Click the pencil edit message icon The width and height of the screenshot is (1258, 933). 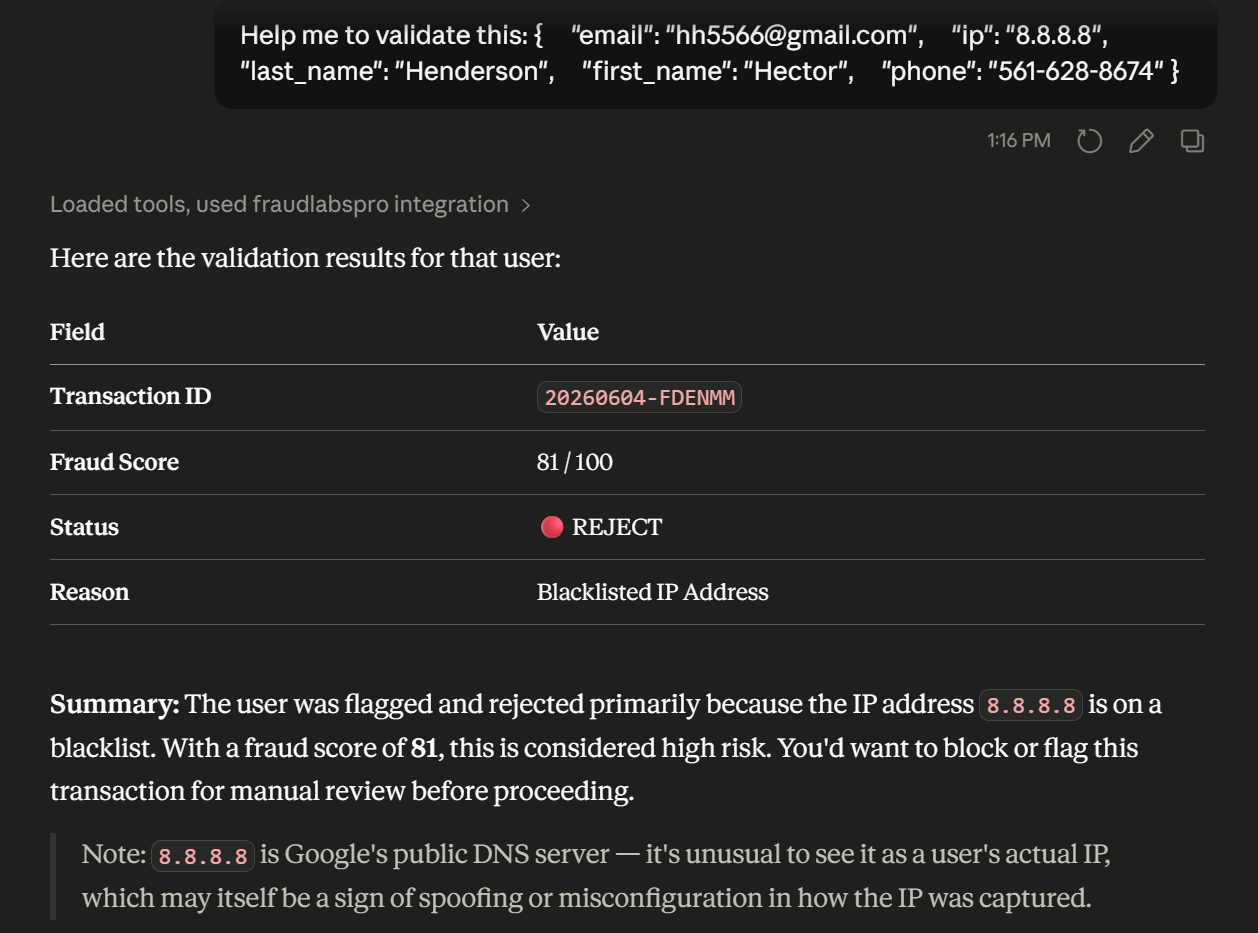coord(1141,141)
